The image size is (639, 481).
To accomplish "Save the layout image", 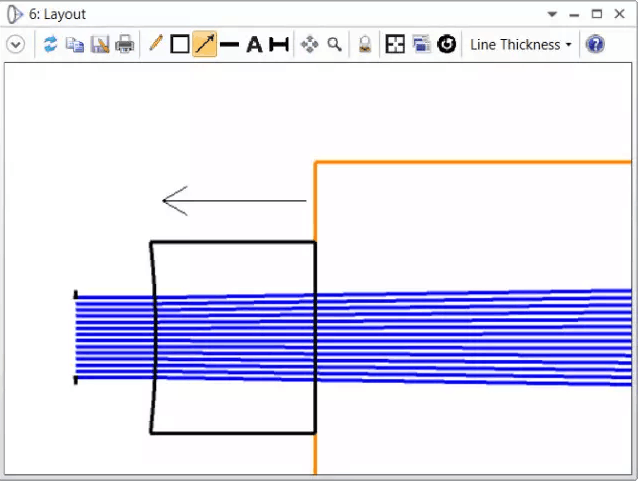I will (x=99, y=45).
